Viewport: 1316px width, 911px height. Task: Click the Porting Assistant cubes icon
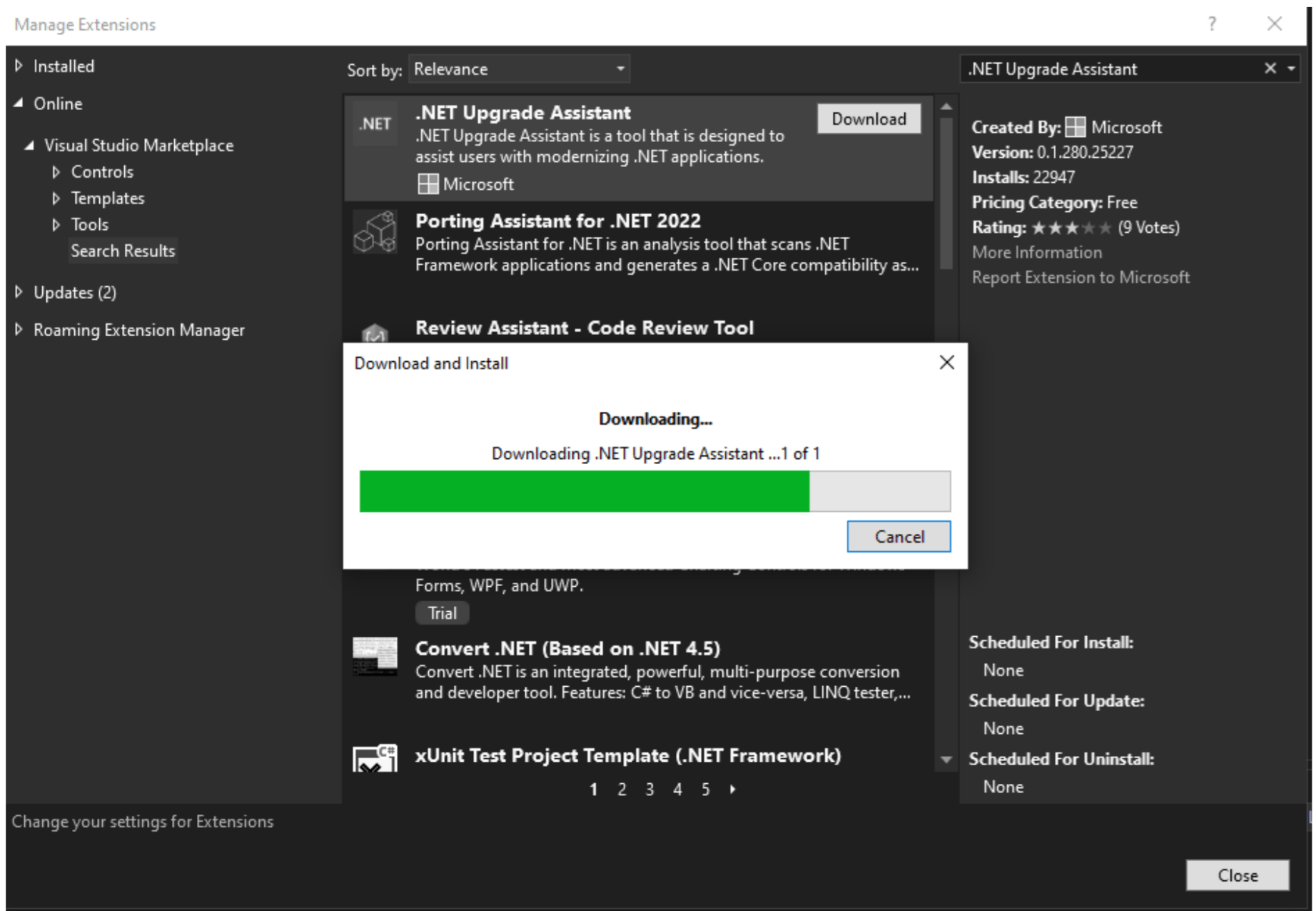tap(375, 232)
